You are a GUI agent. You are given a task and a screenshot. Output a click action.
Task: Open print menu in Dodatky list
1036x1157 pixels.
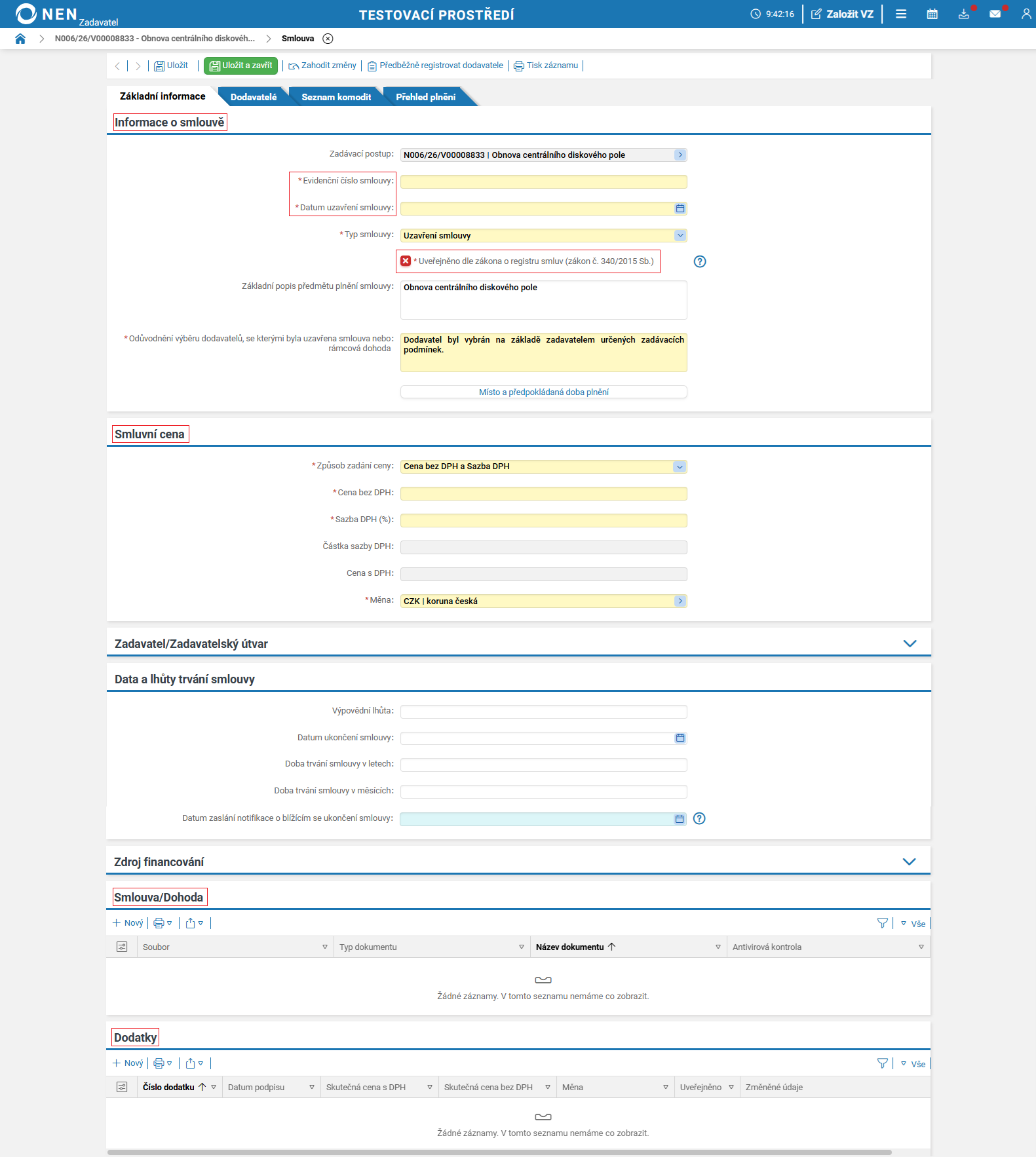click(x=163, y=1063)
